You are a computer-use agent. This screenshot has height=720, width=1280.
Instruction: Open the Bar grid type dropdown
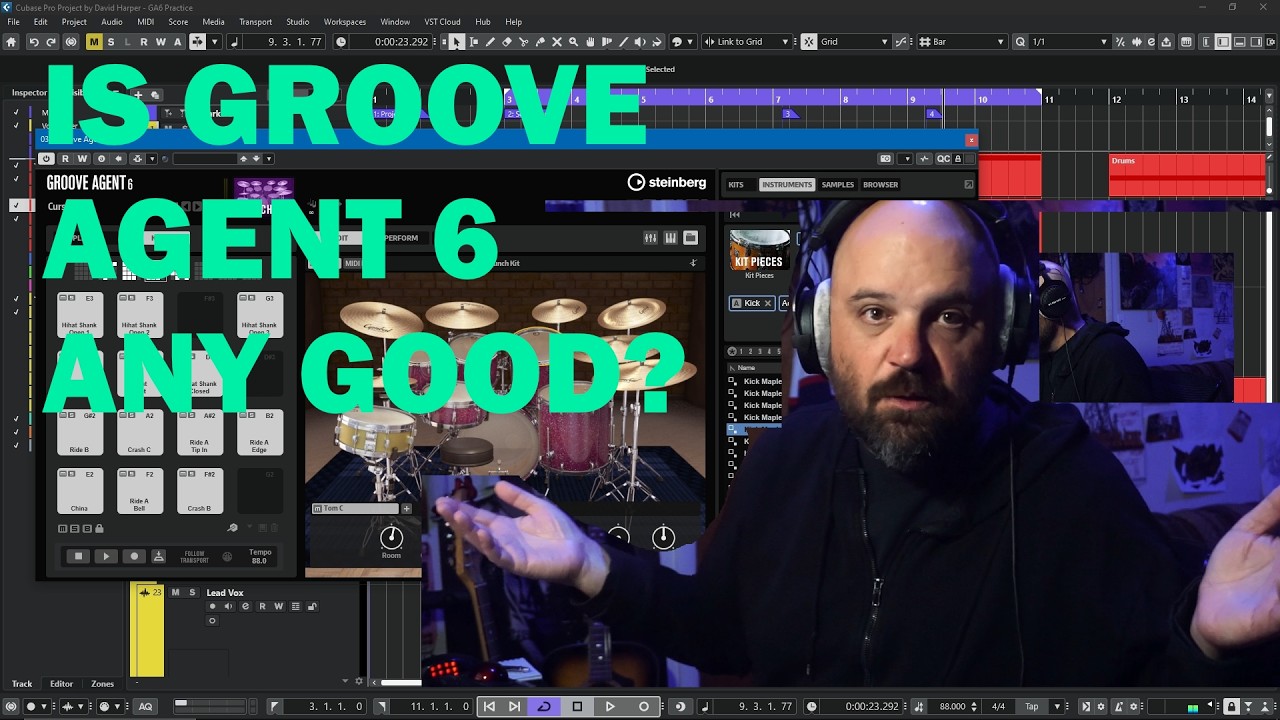click(1000, 42)
